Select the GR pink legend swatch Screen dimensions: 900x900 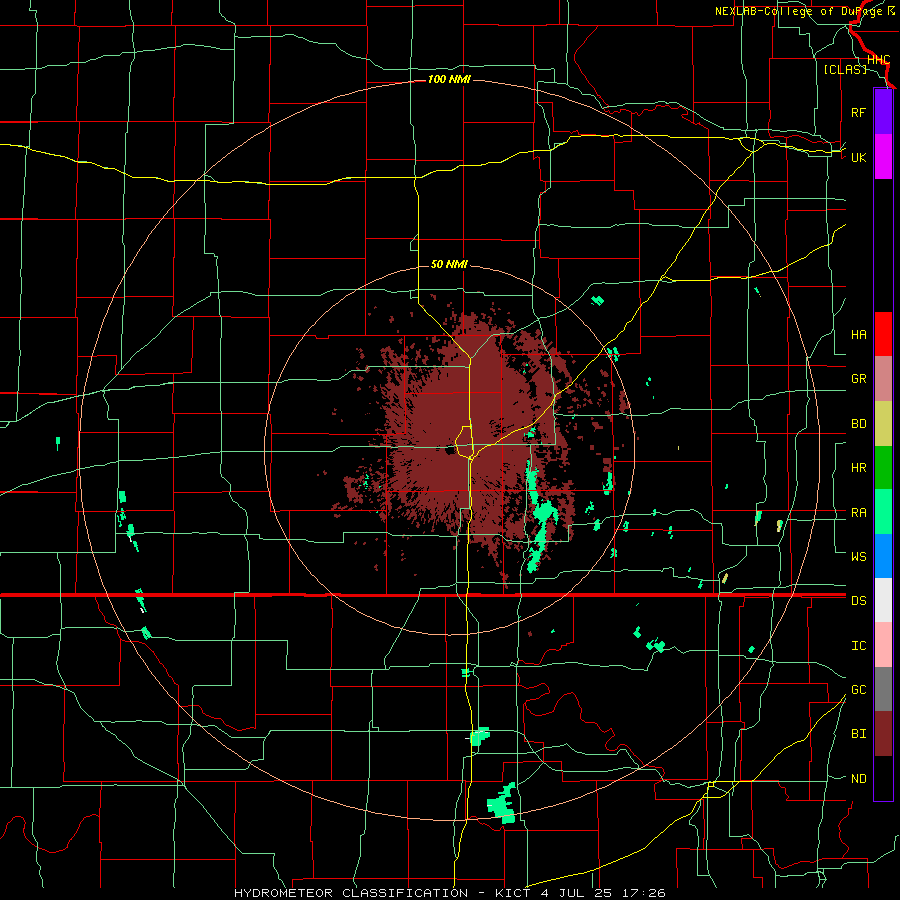pos(883,378)
